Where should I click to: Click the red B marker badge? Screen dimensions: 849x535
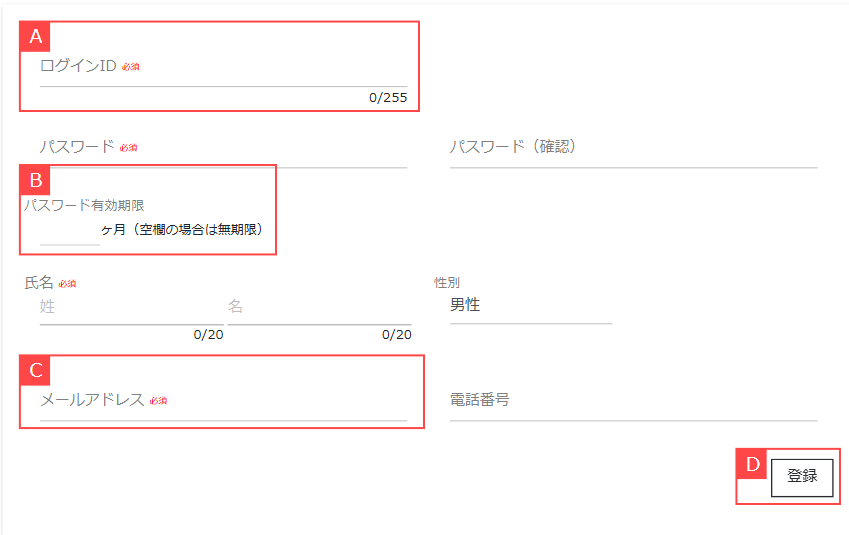coord(36,181)
